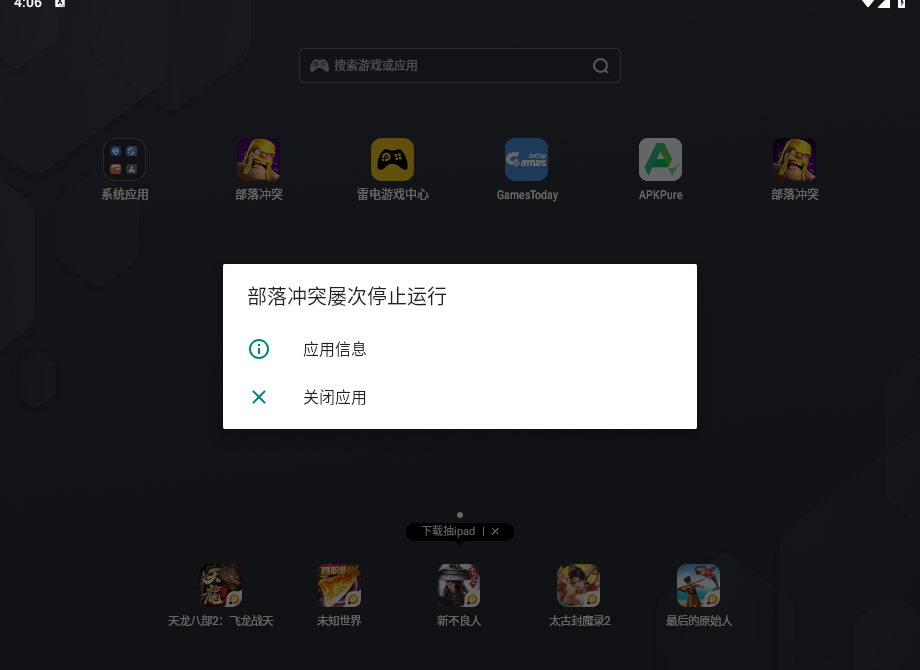The width and height of the screenshot is (920, 670).
Task: Click the magnifier search icon
Action: pyautogui.click(x=600, y=66)
